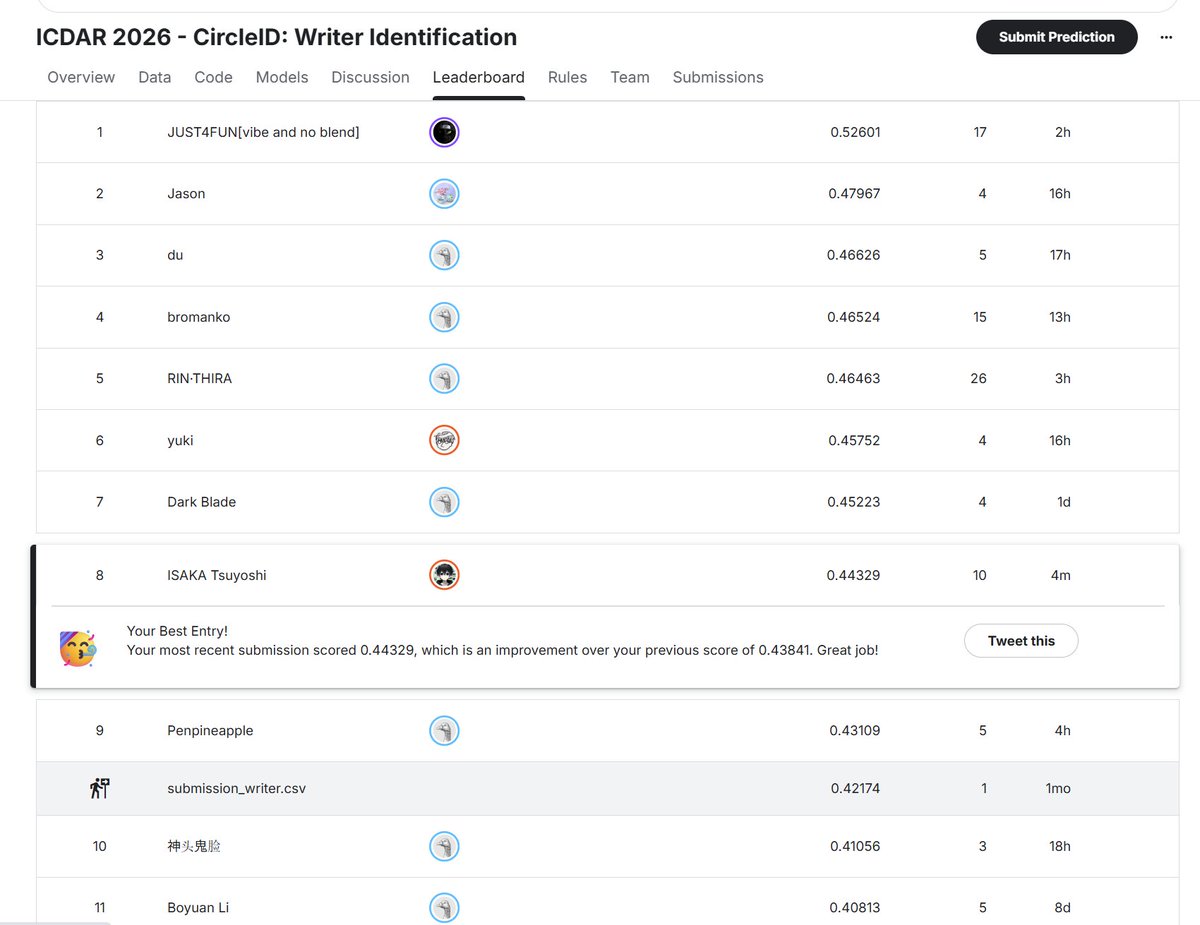
Task: Open Jason's profile avatar
Action: (444, 194)
